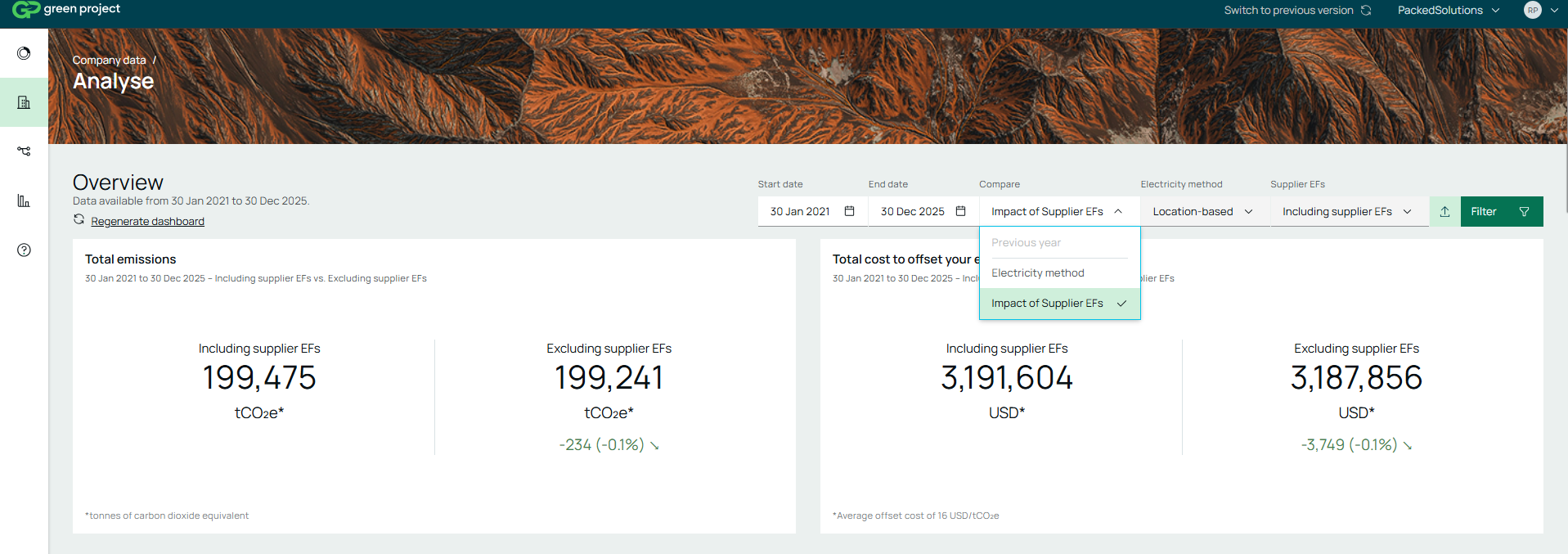
Task: Open the bar chart icon in sidebar
Action: point(24,200)
